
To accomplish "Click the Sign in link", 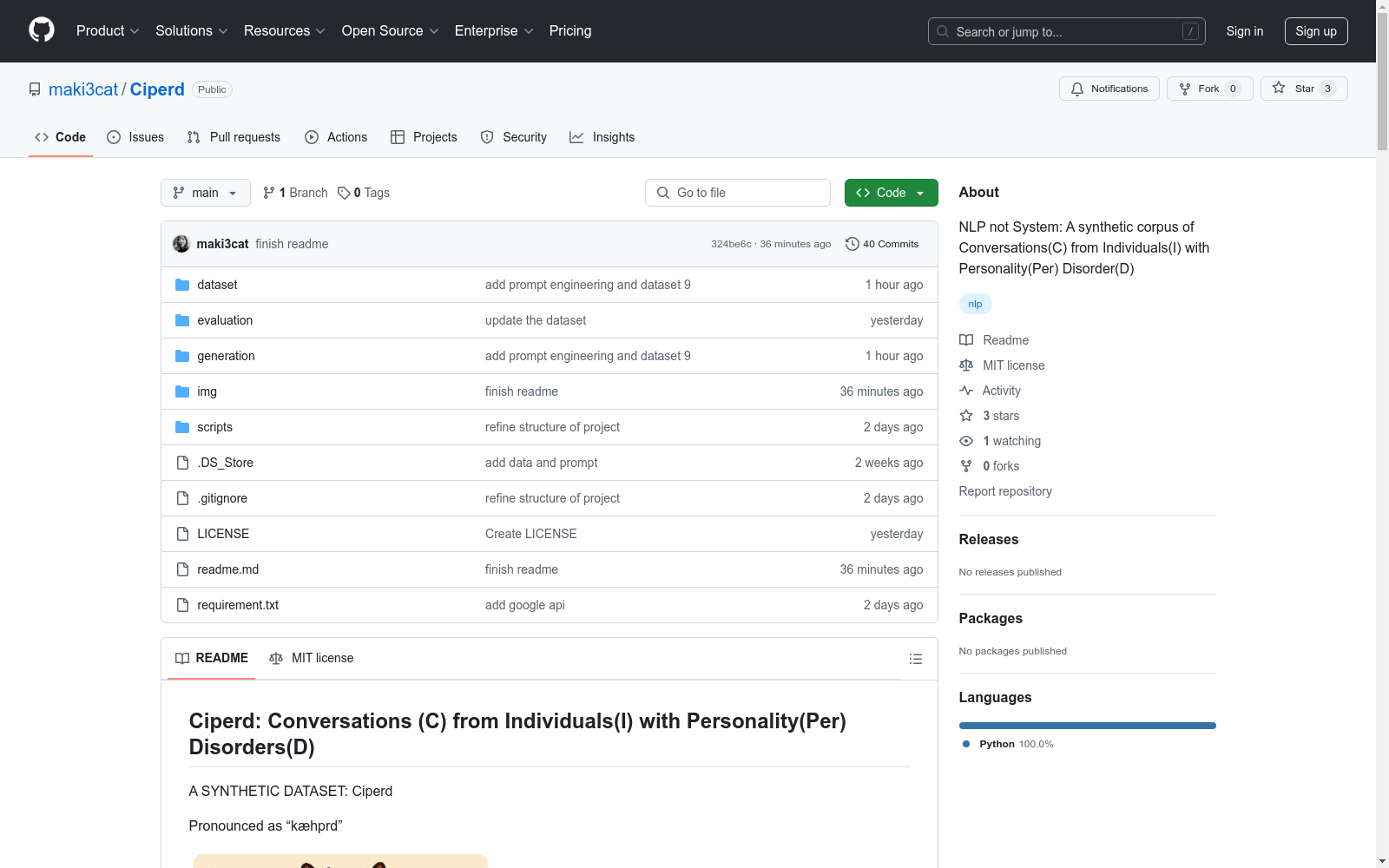I will click(1245, 31).
